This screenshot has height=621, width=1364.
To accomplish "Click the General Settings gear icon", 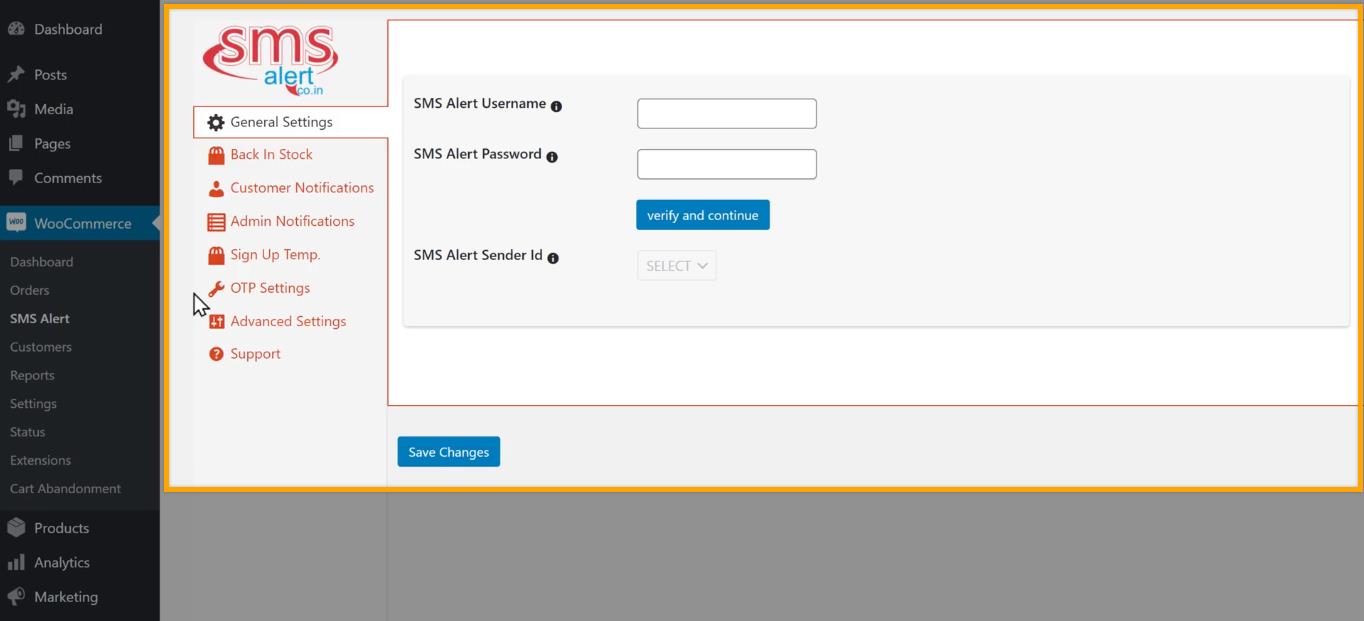I will pos(215,122).
